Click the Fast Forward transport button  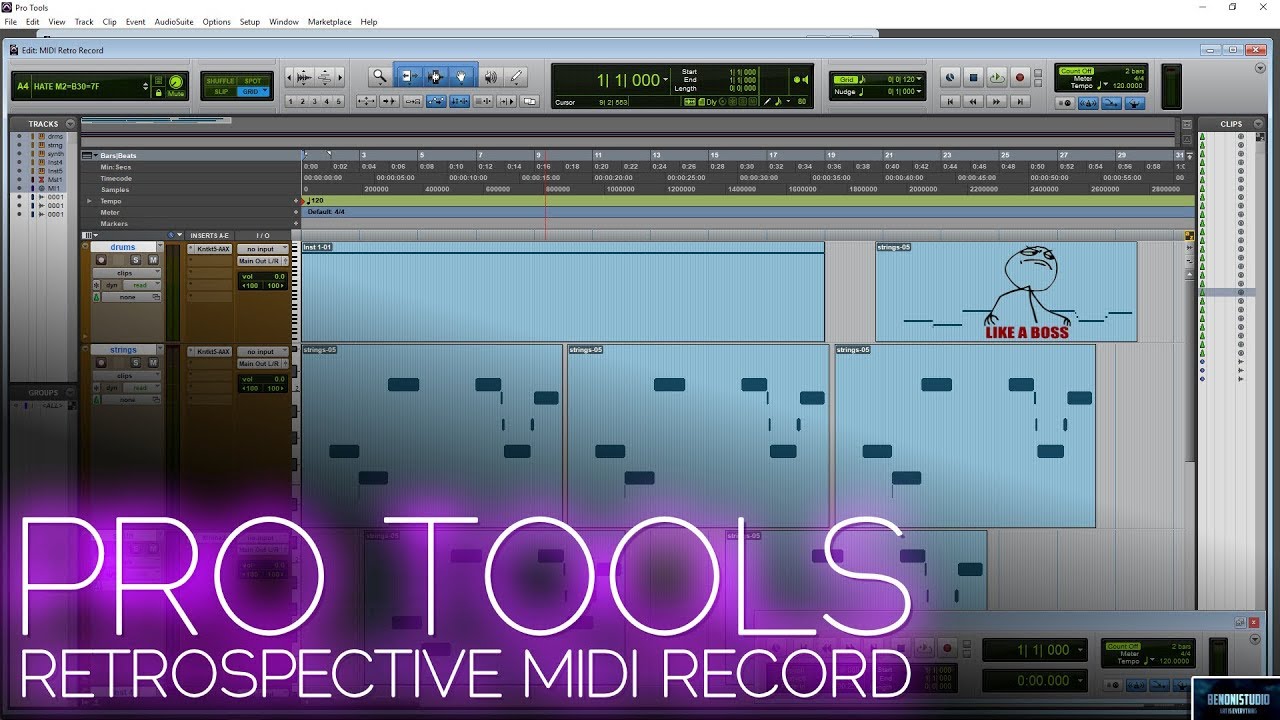coord(996,101)
